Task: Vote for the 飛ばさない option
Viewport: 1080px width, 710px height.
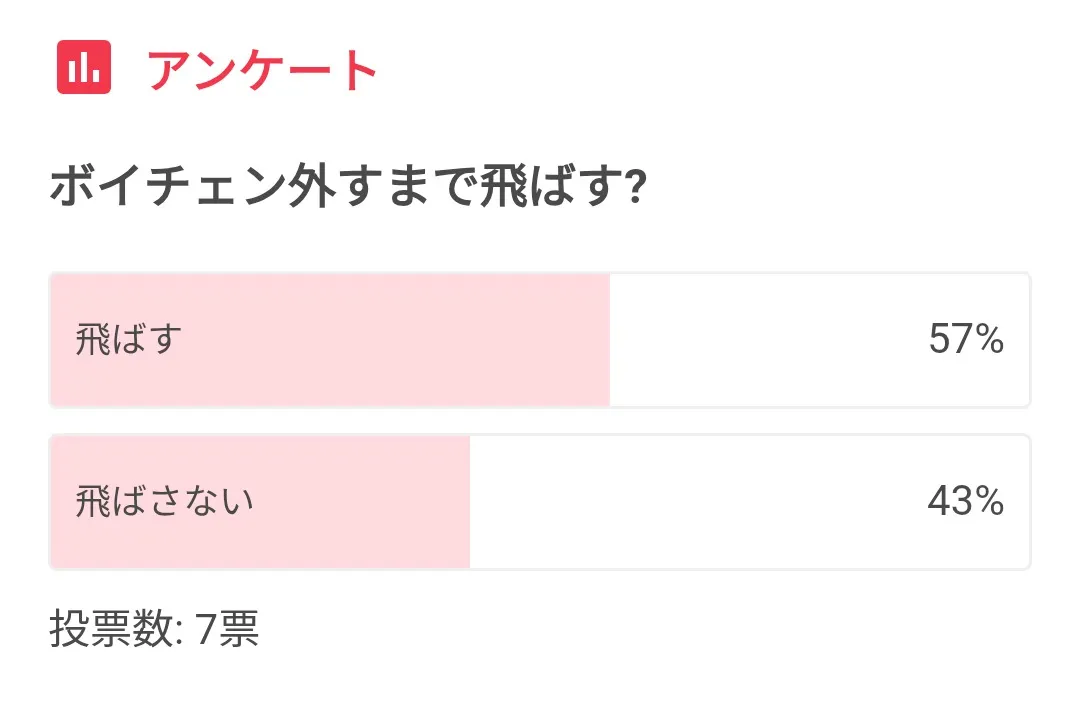Action: coord(539,502)
